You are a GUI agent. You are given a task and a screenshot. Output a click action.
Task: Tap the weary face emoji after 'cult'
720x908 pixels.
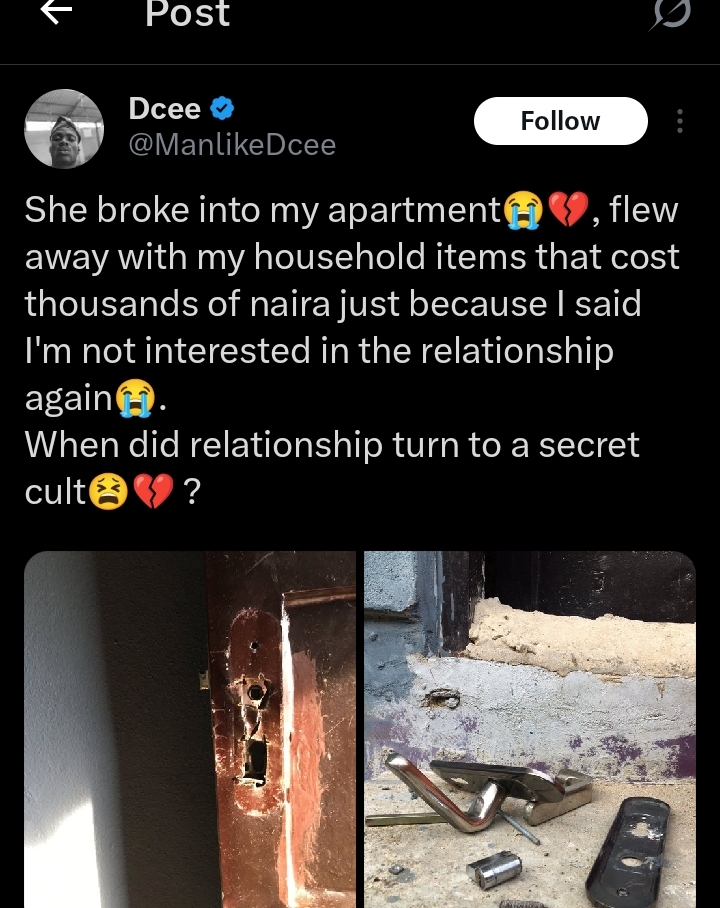[x=108, y=492]
